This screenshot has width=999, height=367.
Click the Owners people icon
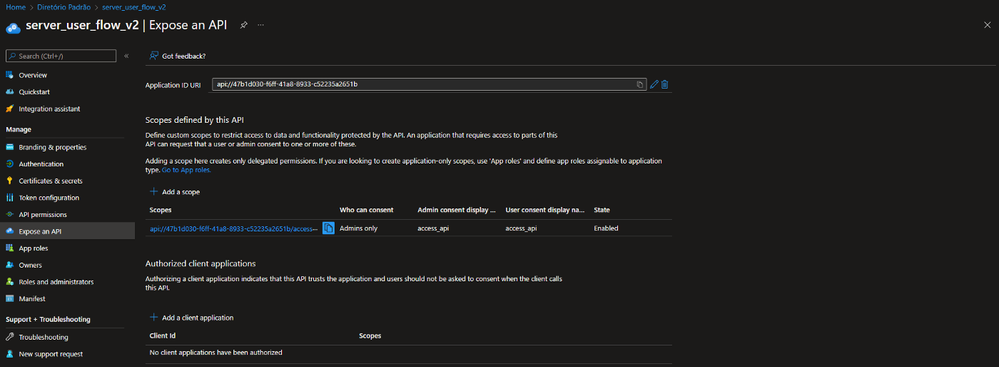(x=10, y=265)
